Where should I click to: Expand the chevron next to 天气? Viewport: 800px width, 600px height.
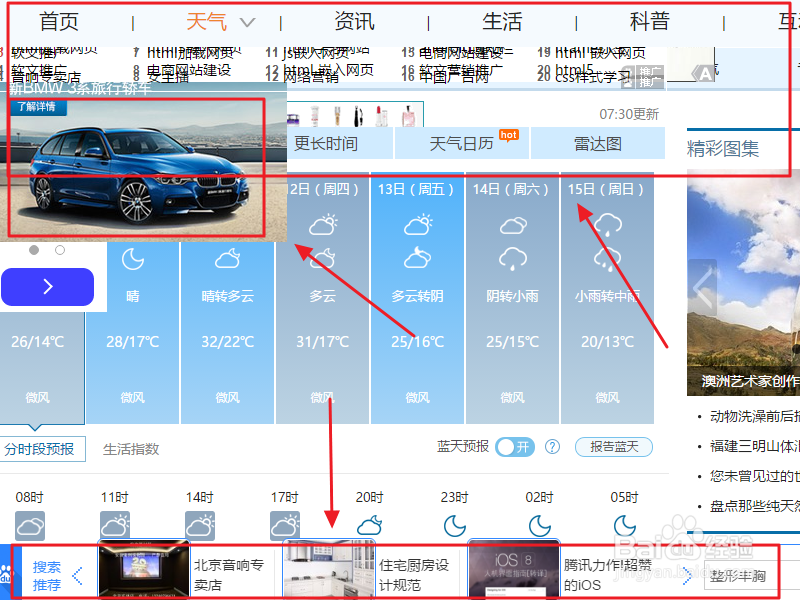click(x=247, y=22)
